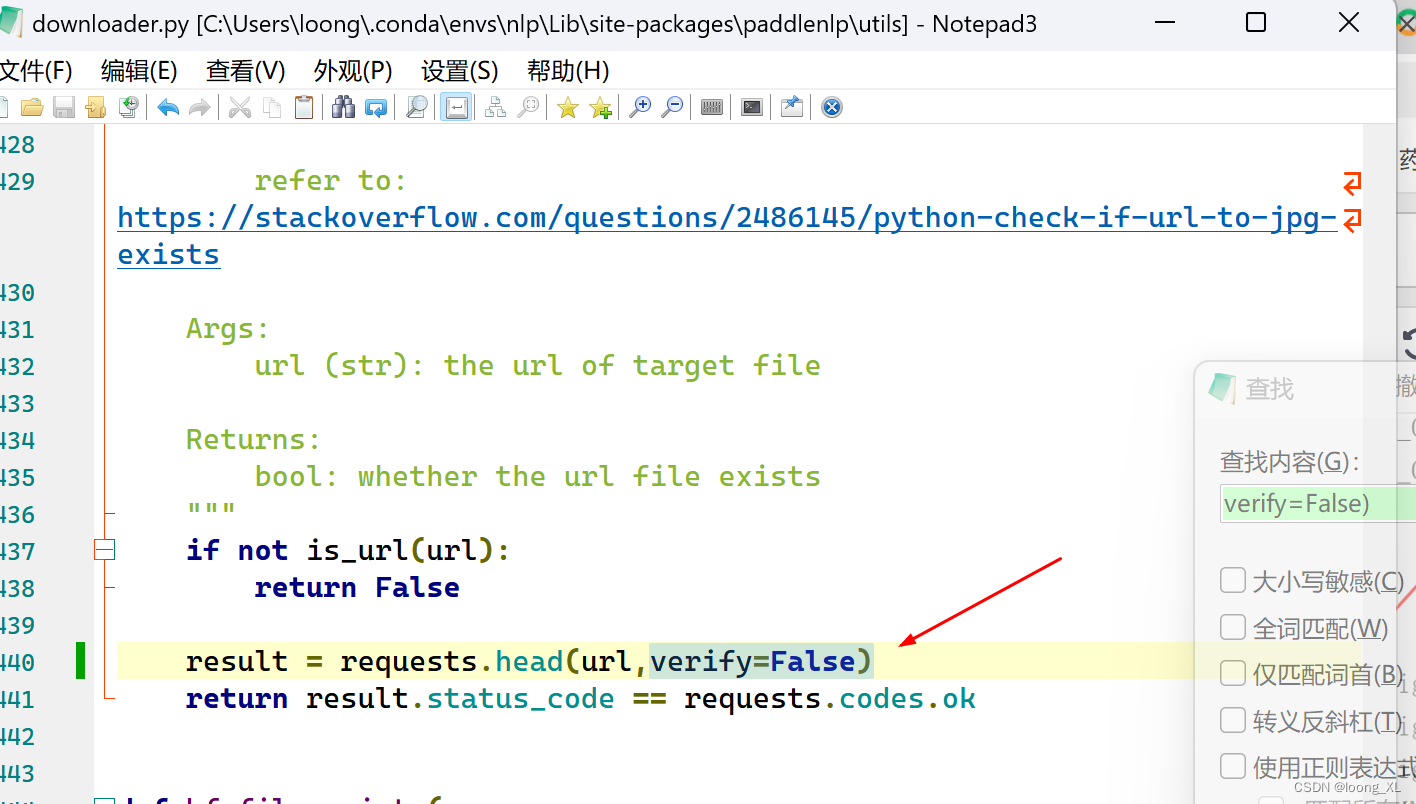Enable 全词匹配(W) checkbox
The height and width of the screenshot is (804, 1416).
pyautogui.click(x=1233, y=627)
